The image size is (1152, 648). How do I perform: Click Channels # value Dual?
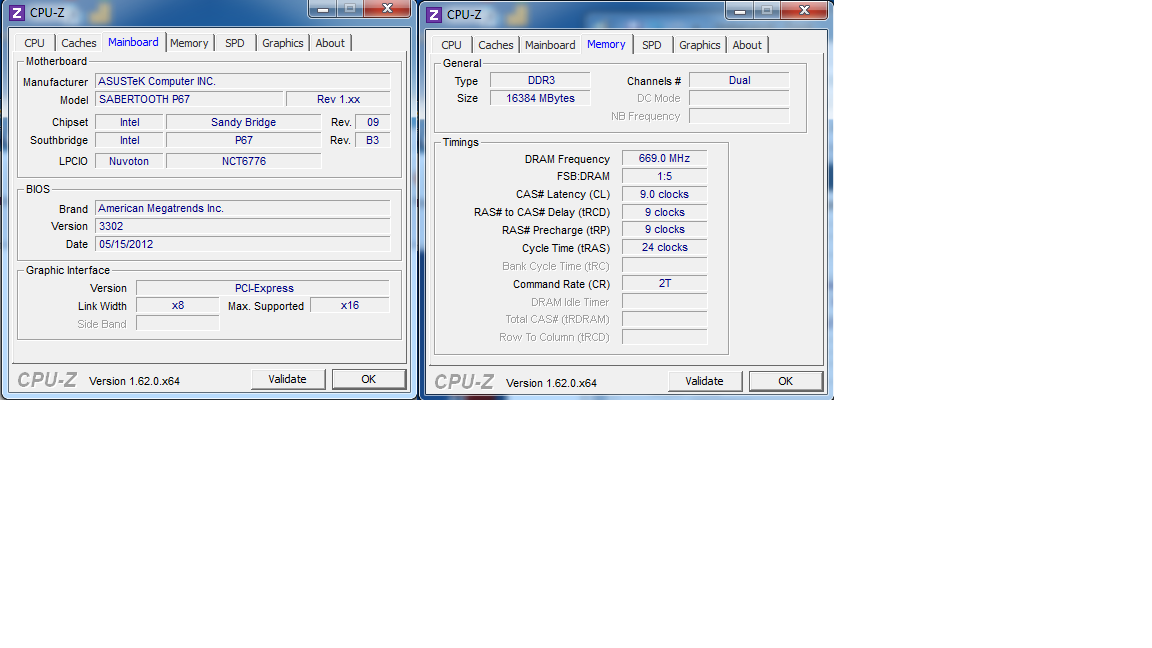coord(739,81)
